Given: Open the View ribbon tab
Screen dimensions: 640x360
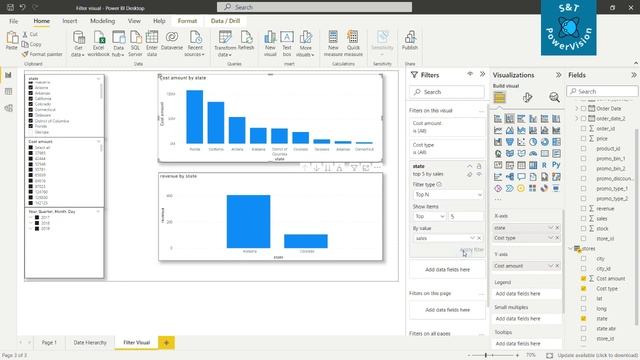Looking at the screenshot, I should (x=134, y=21).
